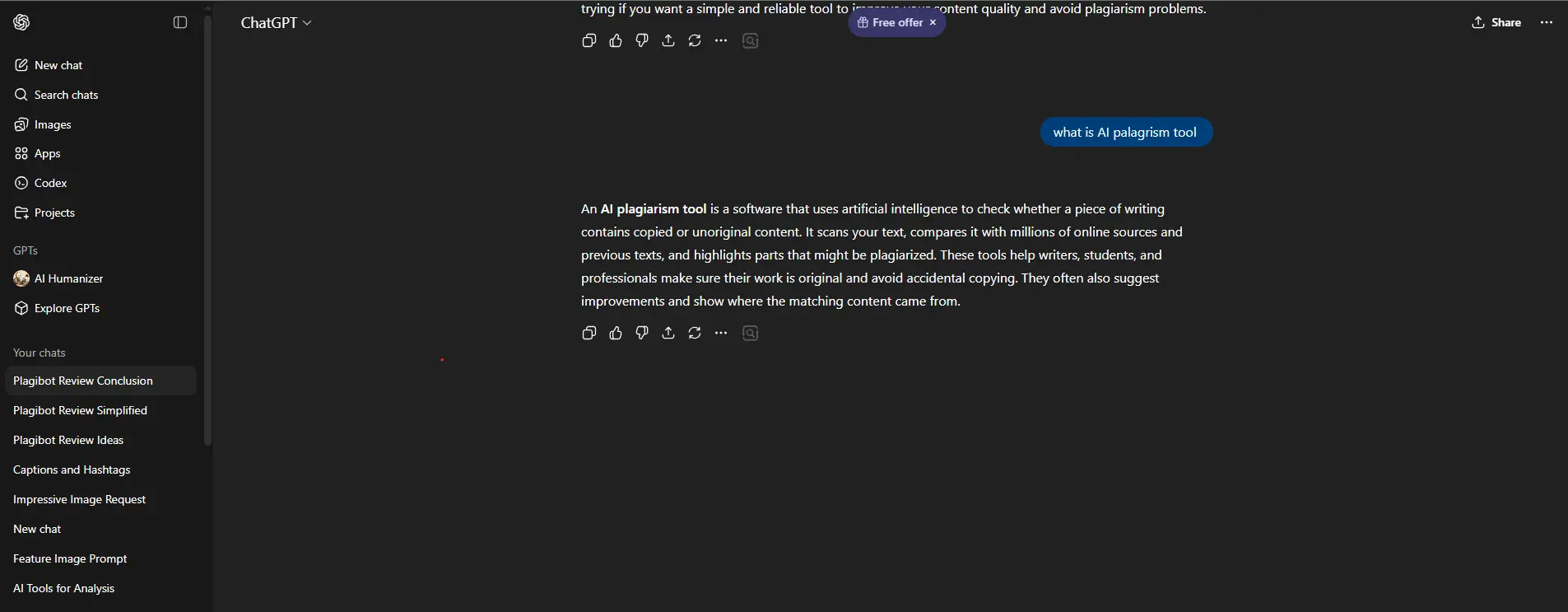Open more actions for AI plagiarism response

click(721, 333)
